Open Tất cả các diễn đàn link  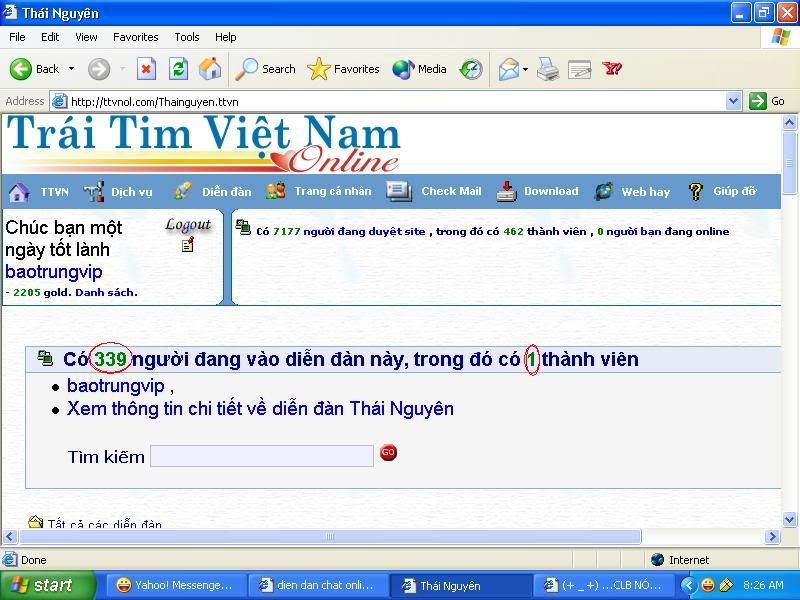[x=105, y=523]
